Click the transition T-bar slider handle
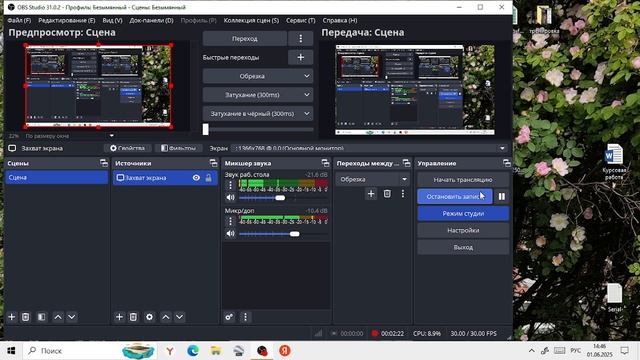Viewport: 640px width, 360px height. (x=206, y=129)
